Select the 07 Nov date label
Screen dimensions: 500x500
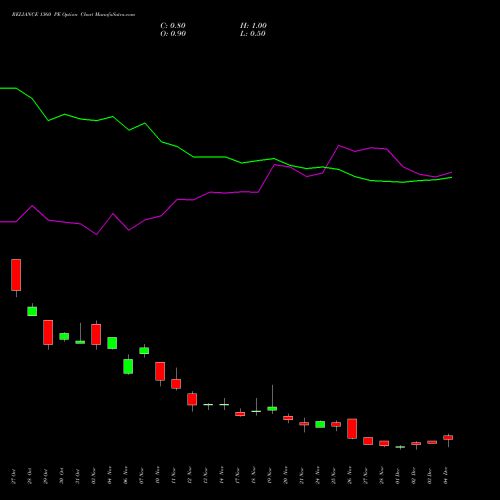tap(142, 476)
